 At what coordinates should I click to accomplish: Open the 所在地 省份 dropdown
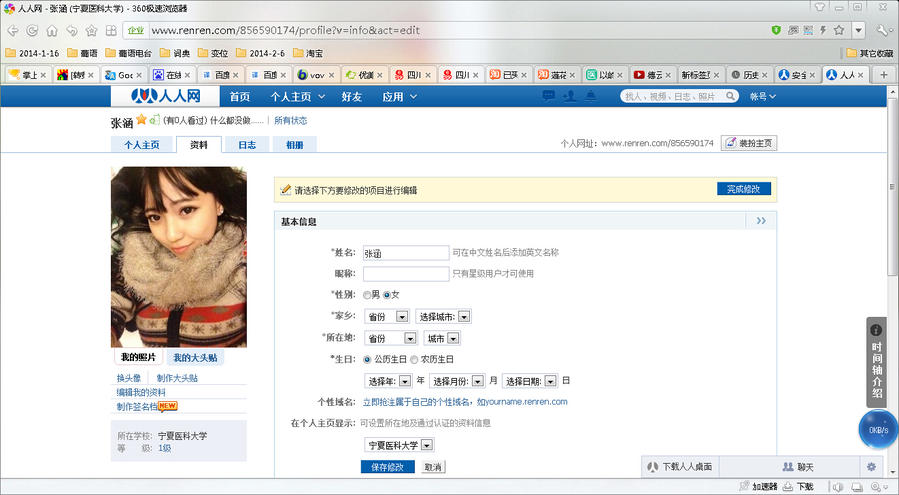click(x=390, y=338)
